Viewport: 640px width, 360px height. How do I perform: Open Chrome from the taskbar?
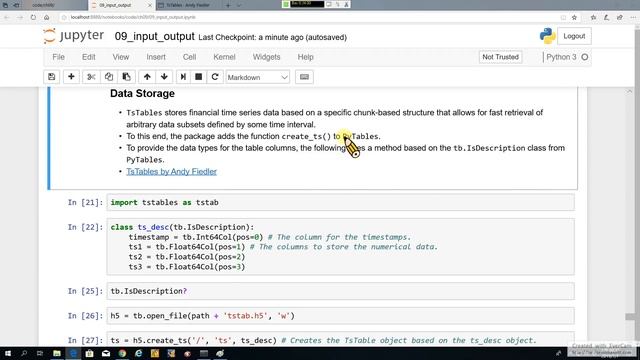(122, 353)
